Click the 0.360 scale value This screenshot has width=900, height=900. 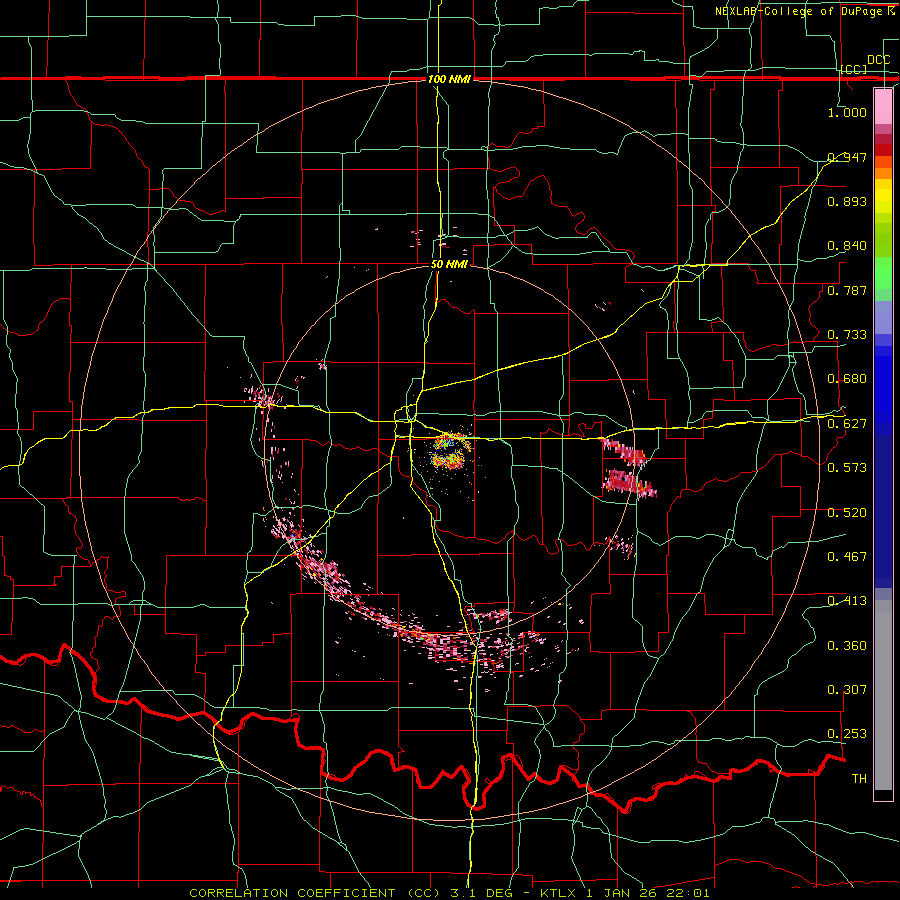coord(847,645)
